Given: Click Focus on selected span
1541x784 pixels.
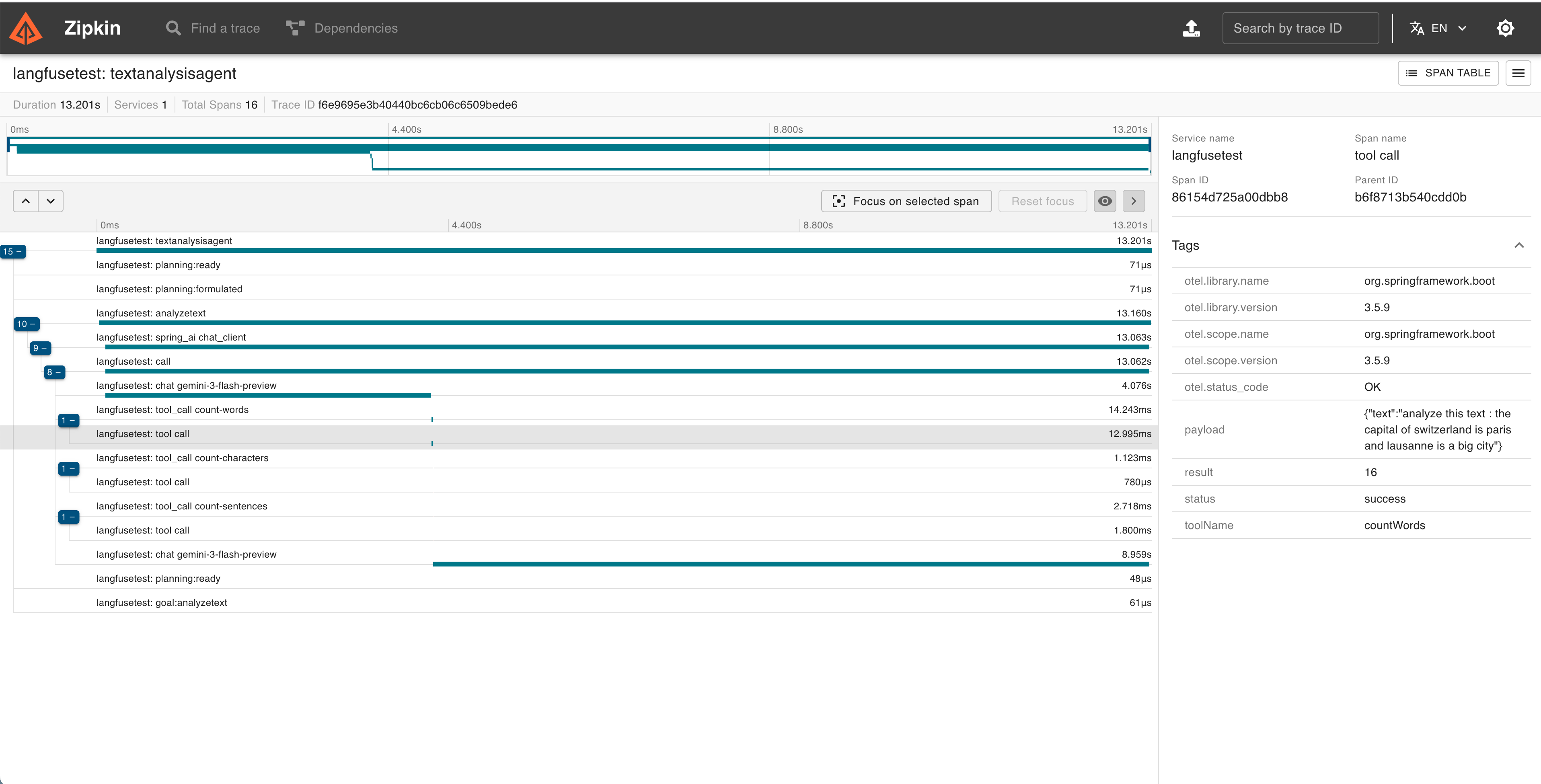Looking at the screenshot, I should click(x=906, y=201).
